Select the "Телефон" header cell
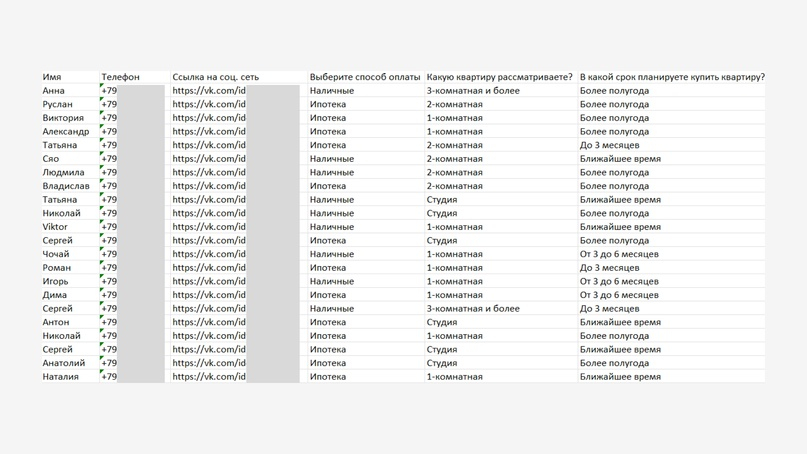807x454 pixels. click(121, 77)
